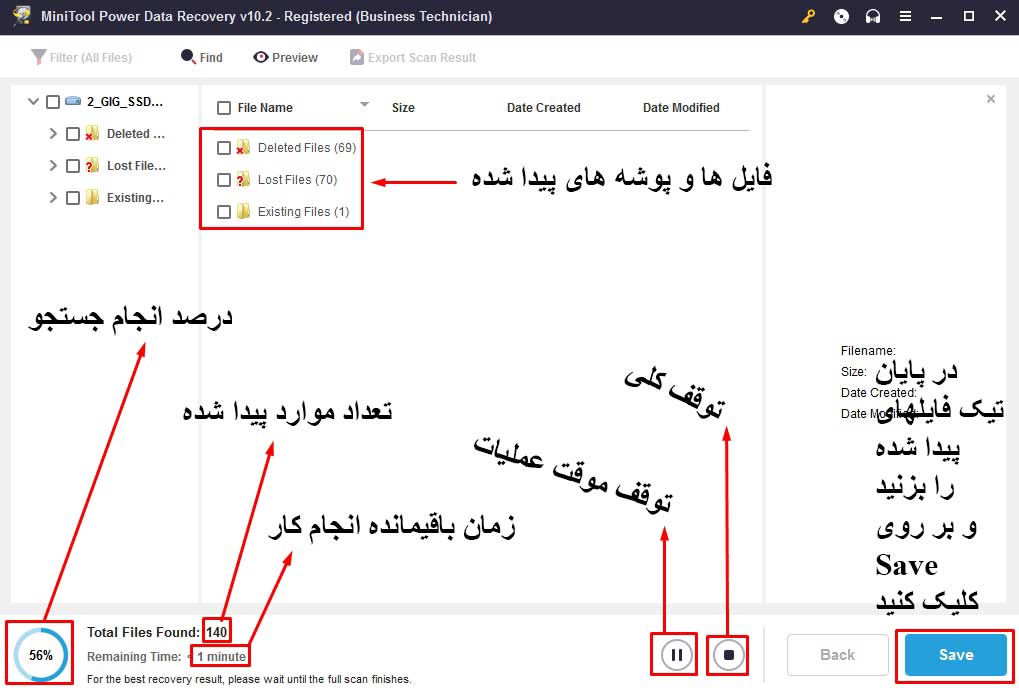
Task: Tick the Lost File checkbox in tree
Action: [73, 166]
